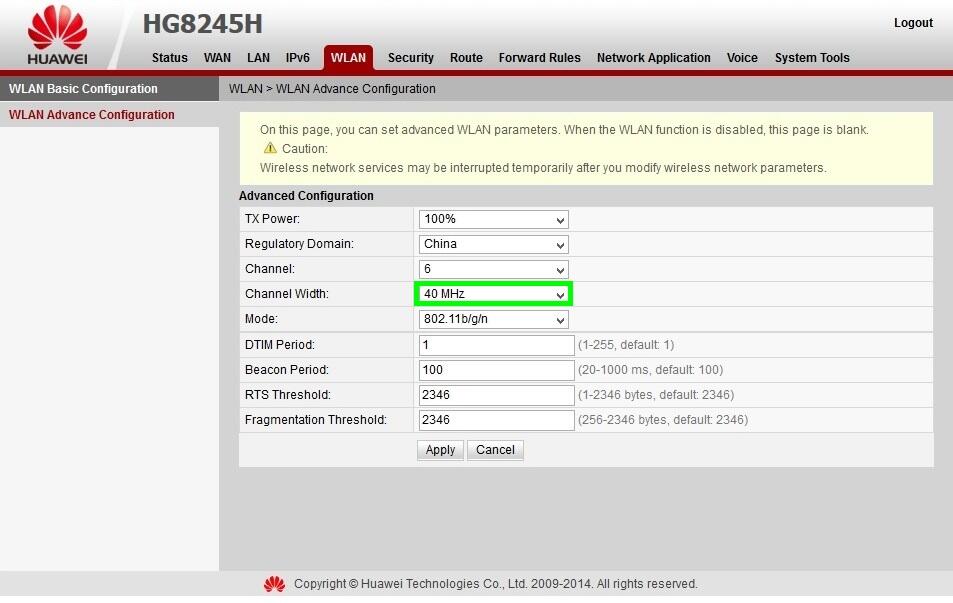Expand the Regulatory Domain dropdown
953x603 pixels.
493,244
